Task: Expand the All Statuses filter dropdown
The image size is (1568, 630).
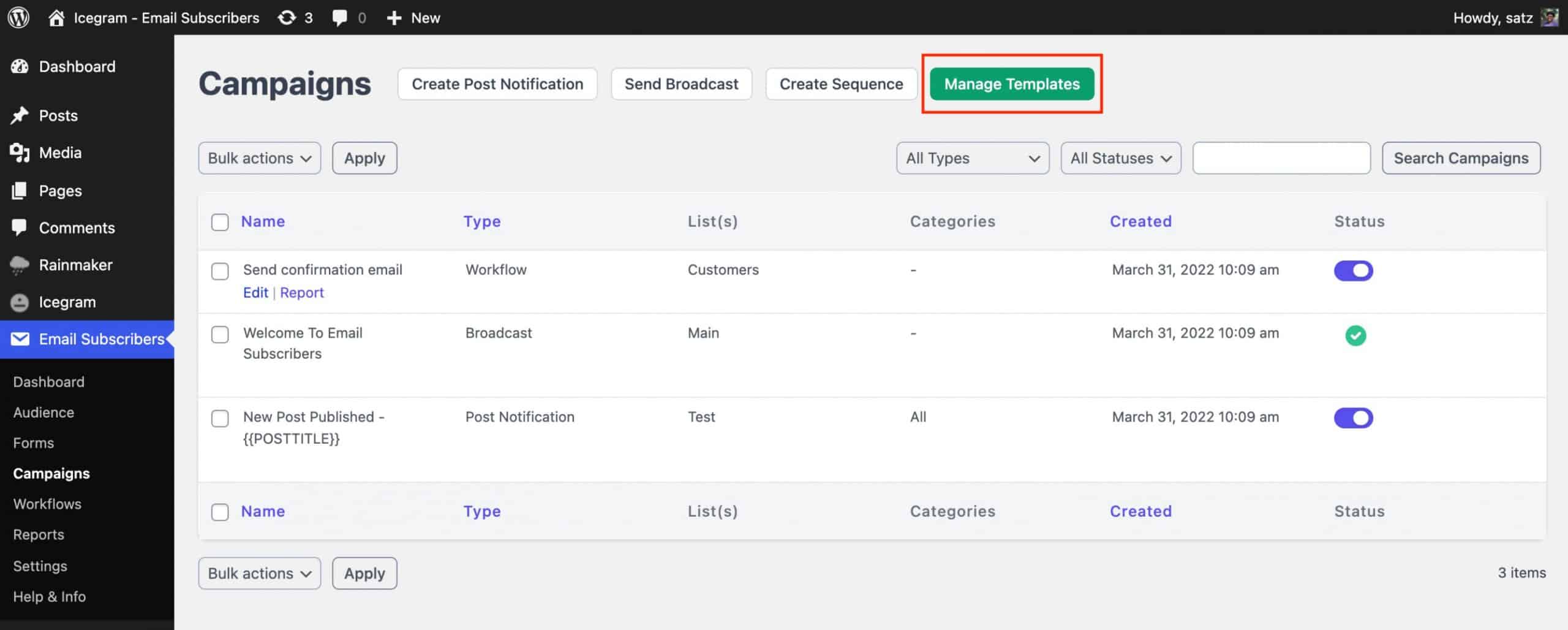Action: [x=1120, y=158]
